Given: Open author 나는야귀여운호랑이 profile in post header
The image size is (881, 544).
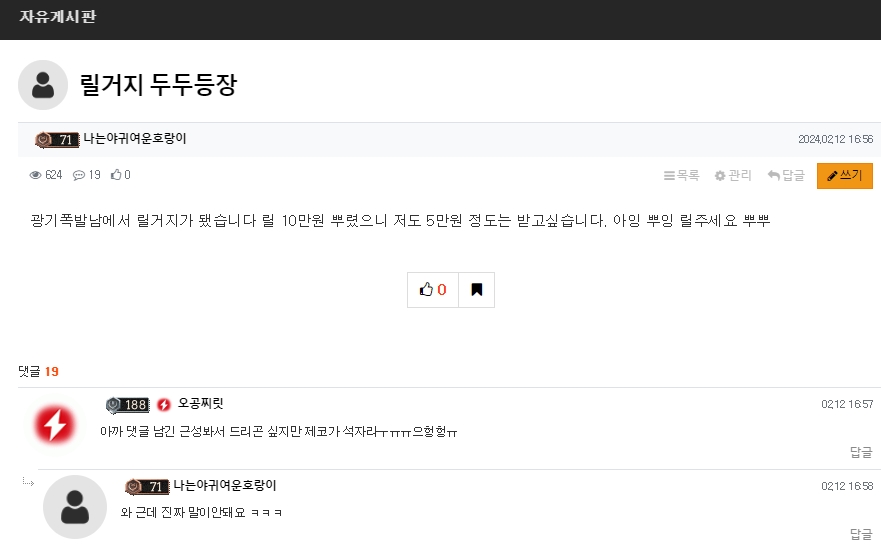Looking at the screenshot, I should (x=135, y=138).
